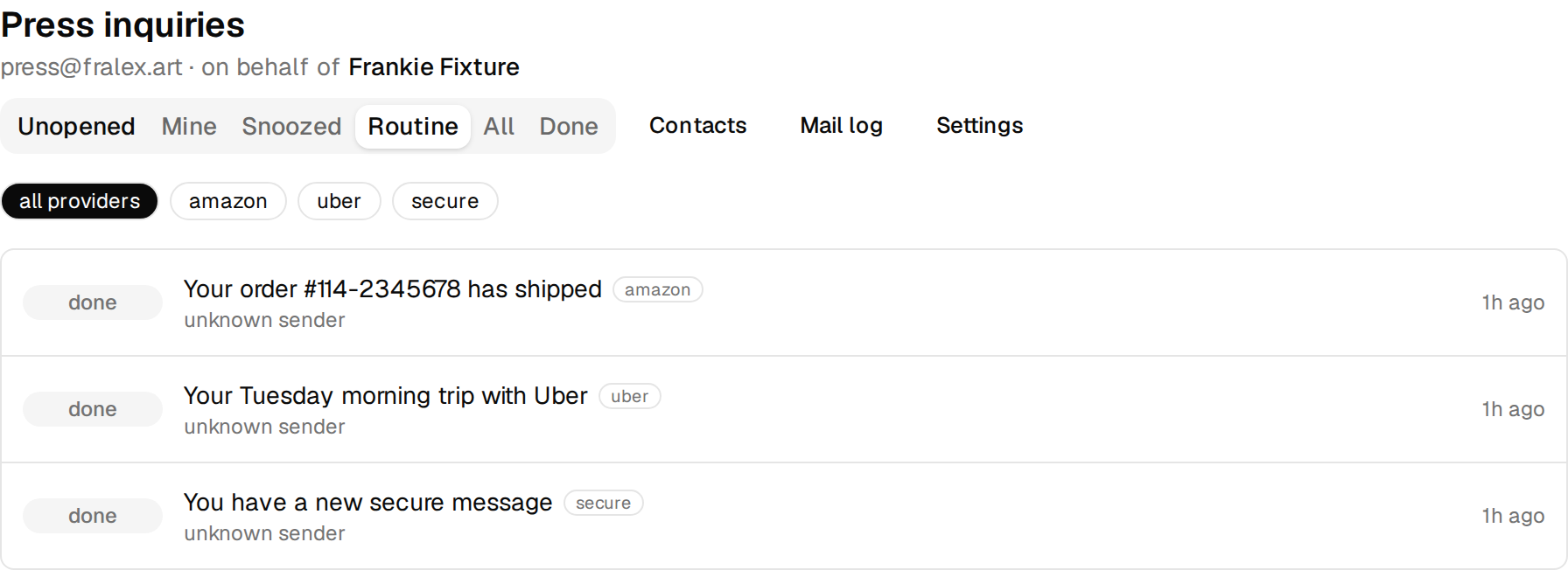1568x570 pixels.
Task: Filter messages by secure provider
Action: click(x=445, y=201)
